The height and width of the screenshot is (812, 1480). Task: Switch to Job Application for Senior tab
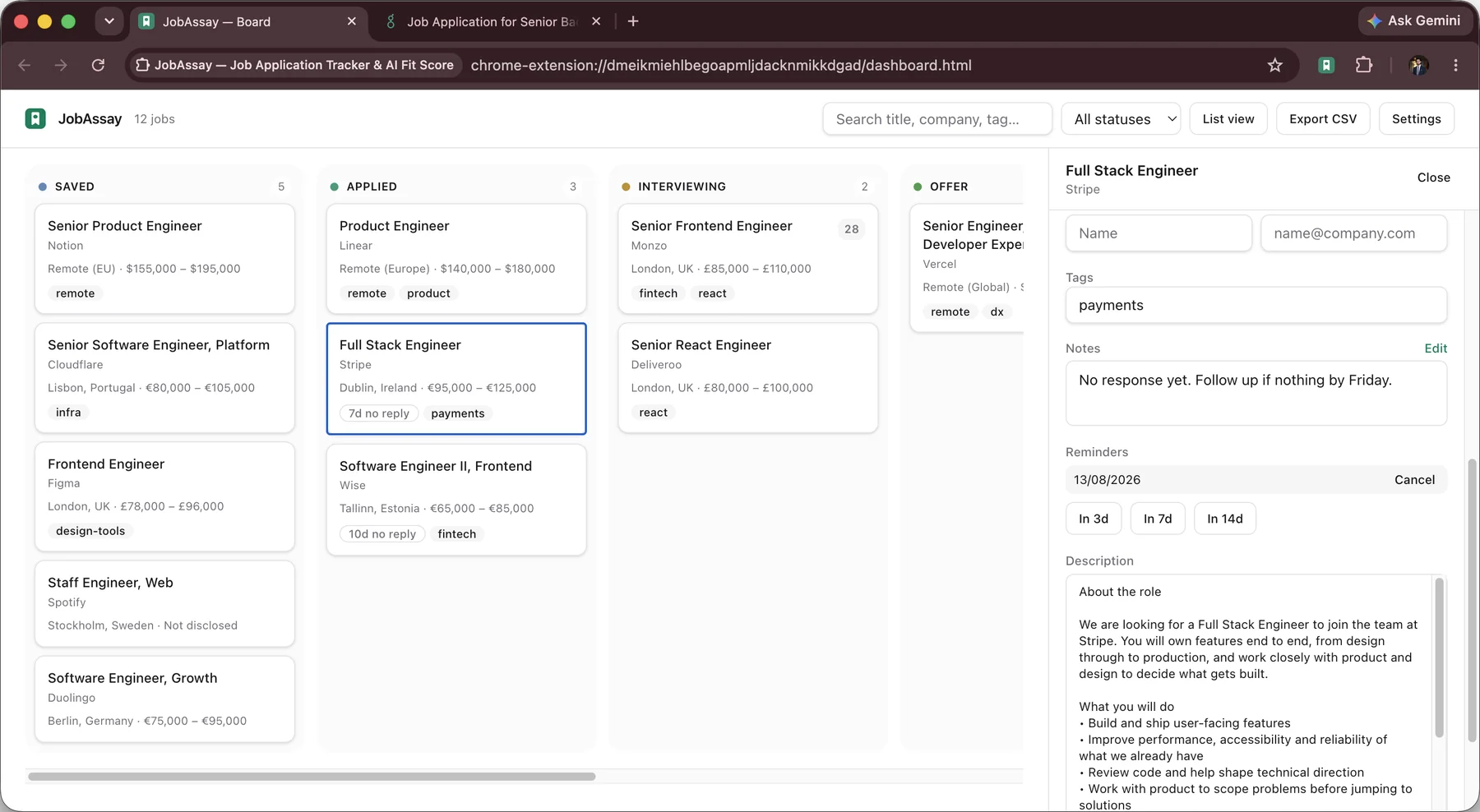[493, 21]
